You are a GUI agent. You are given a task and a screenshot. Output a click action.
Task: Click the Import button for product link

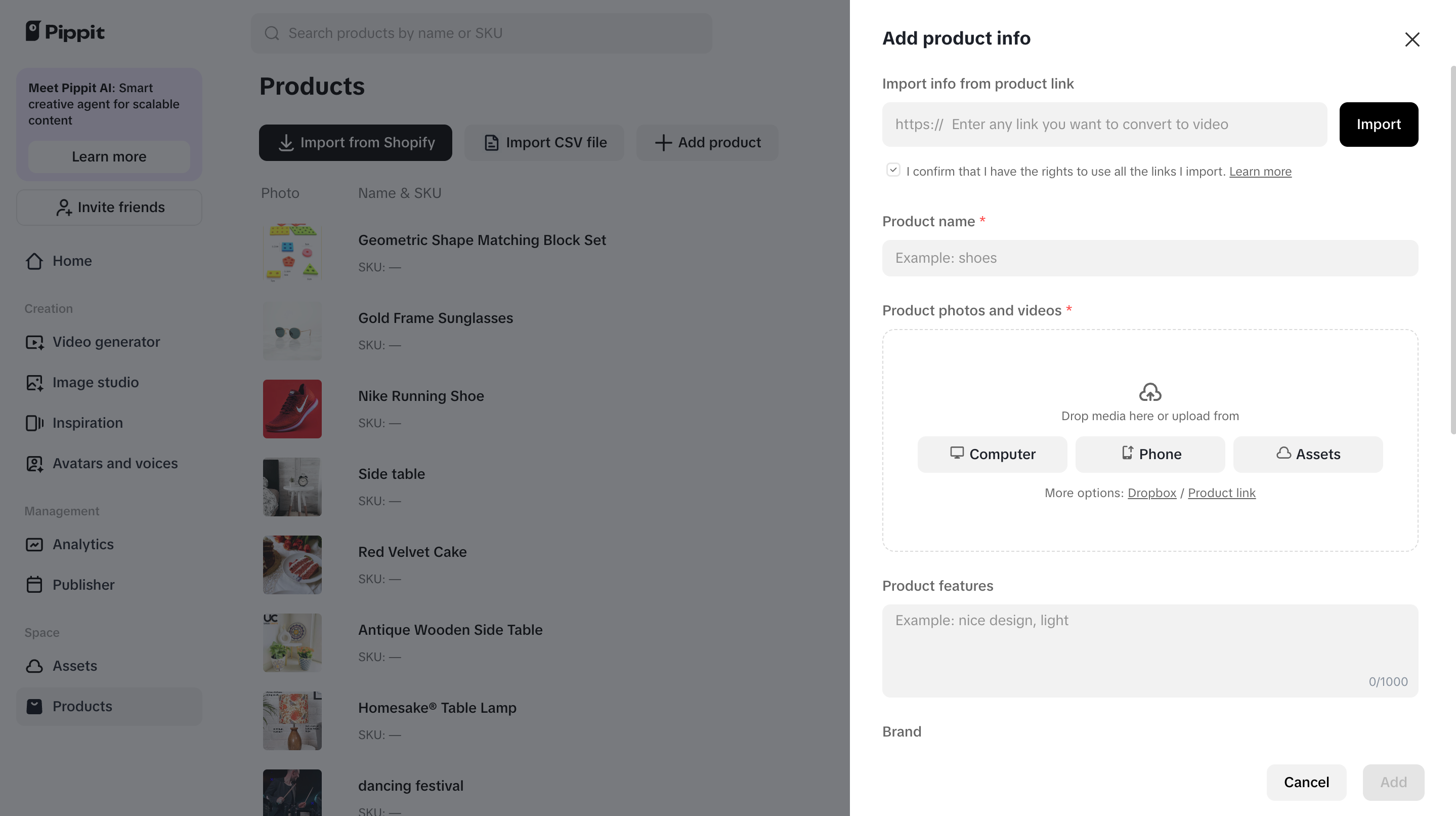(x=1379, y=125)
